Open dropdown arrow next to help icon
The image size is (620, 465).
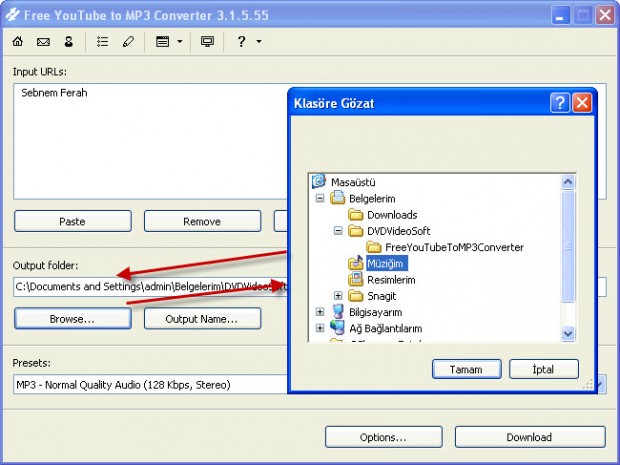(259, 41)
